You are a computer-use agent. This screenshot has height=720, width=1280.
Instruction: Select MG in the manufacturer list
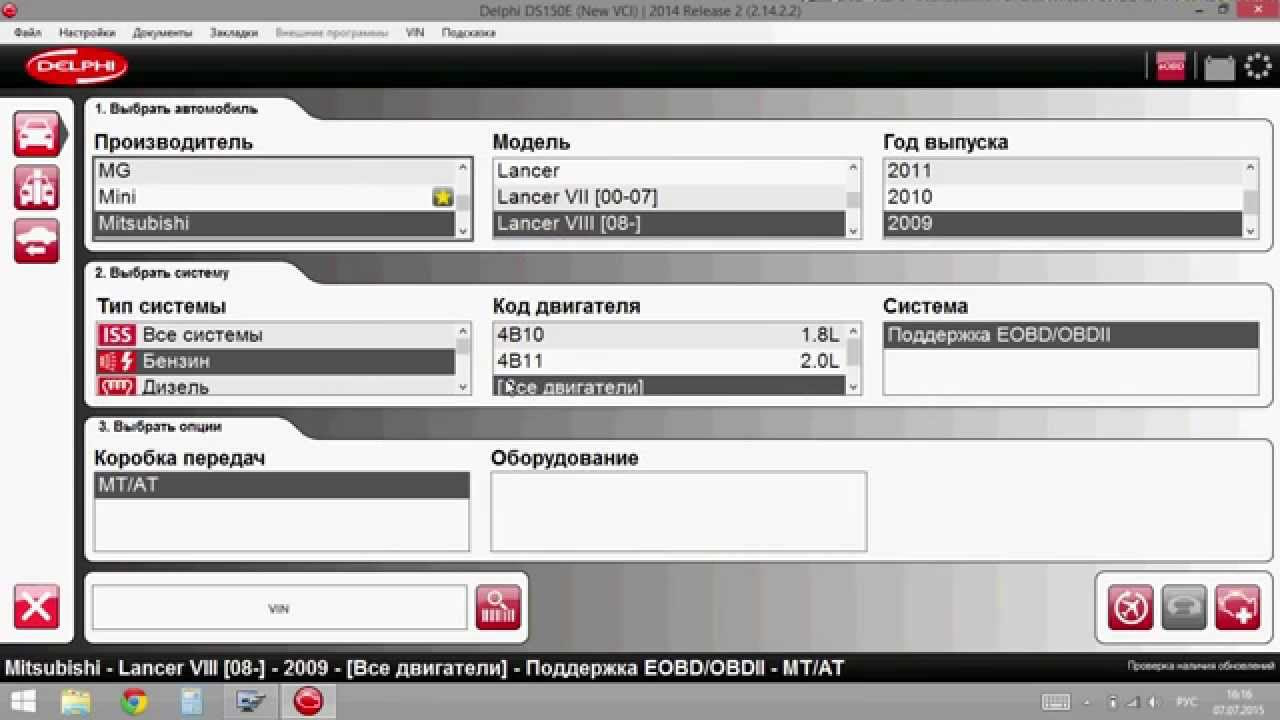pos(275,171)
